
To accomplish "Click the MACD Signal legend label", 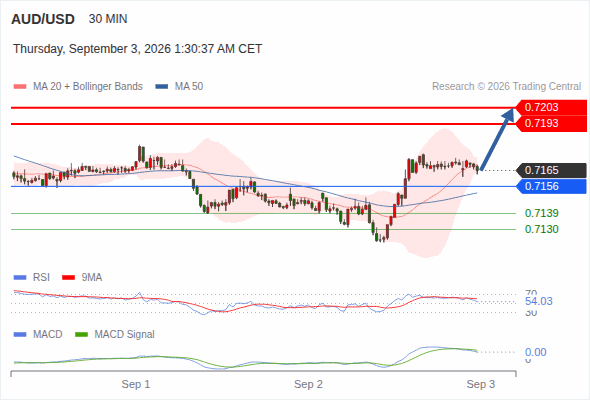I will (125, 334).
